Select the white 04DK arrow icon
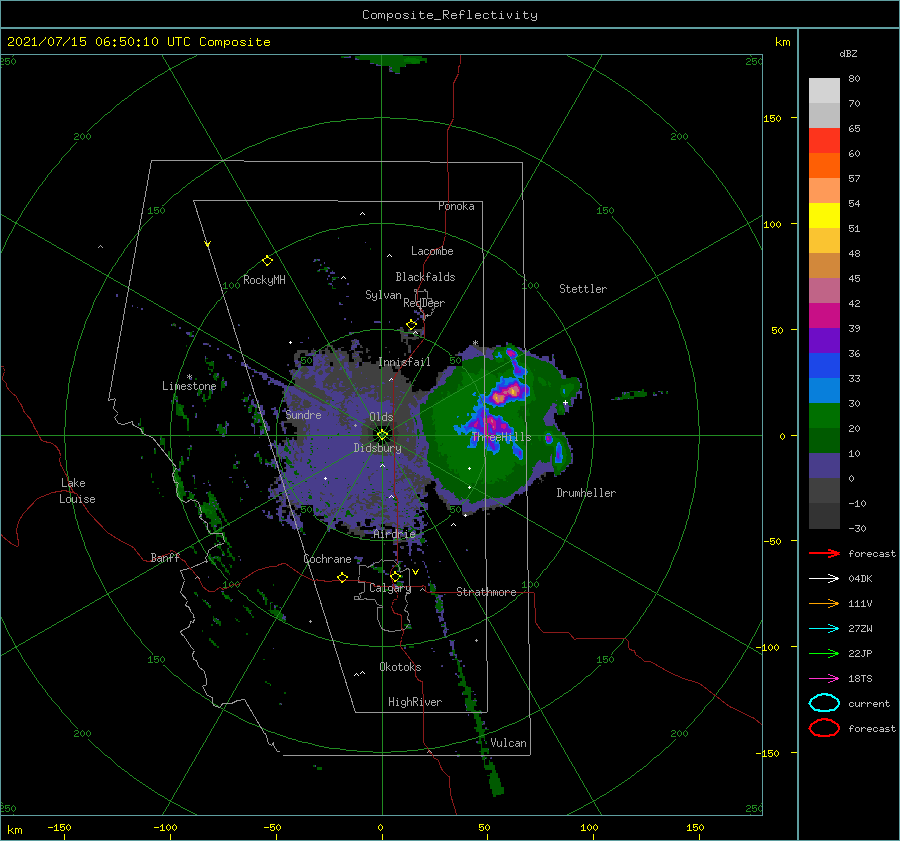The height and width of the screenshot is (841, 900). point(824,578)
